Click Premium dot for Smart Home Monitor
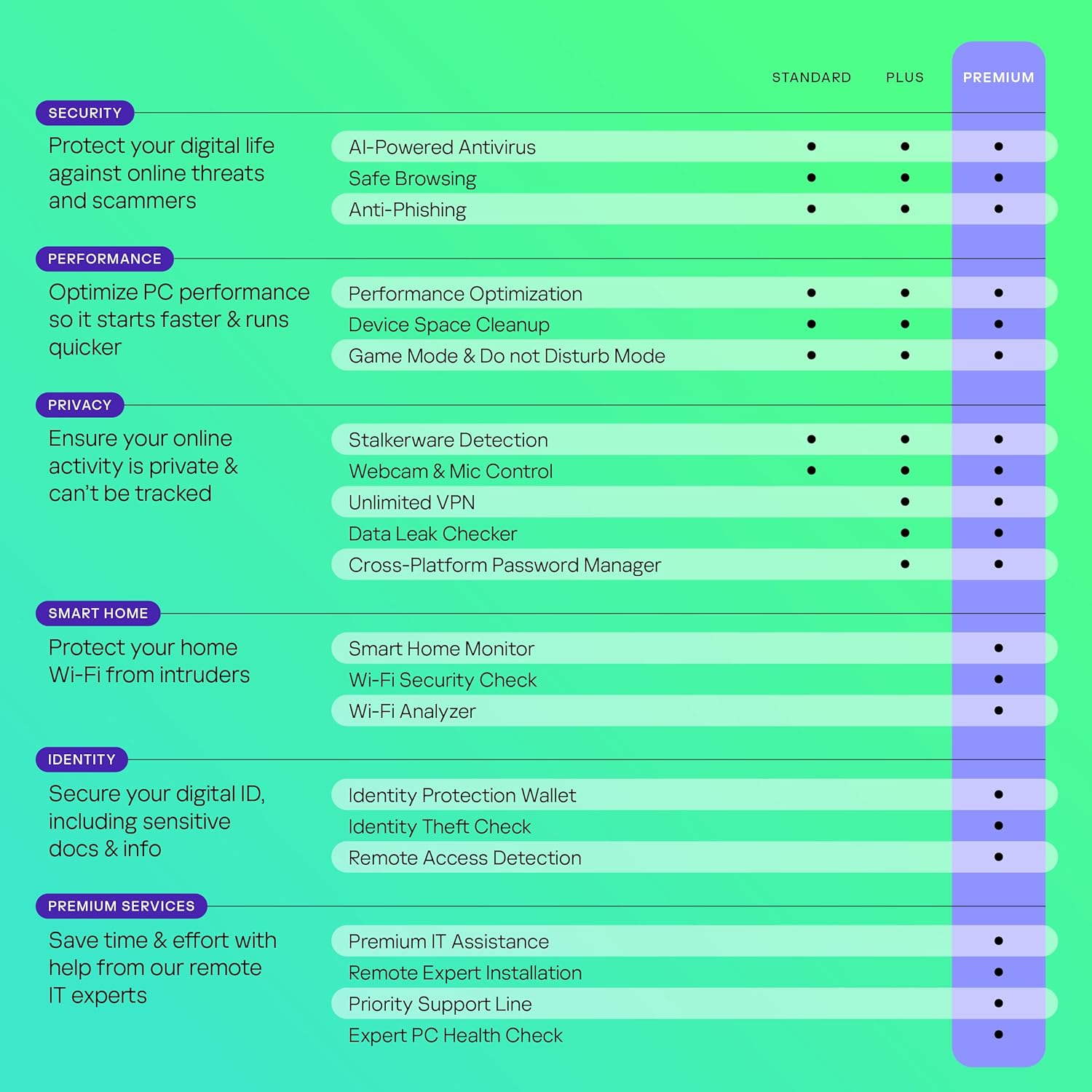This screenshot has width=1092, height=1092. (998, 648)
